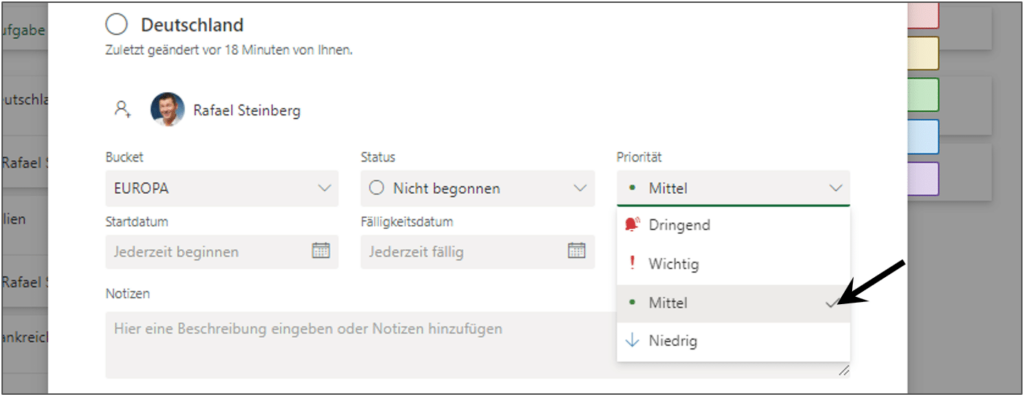Click the blue label color swatch

pos(923,137)
